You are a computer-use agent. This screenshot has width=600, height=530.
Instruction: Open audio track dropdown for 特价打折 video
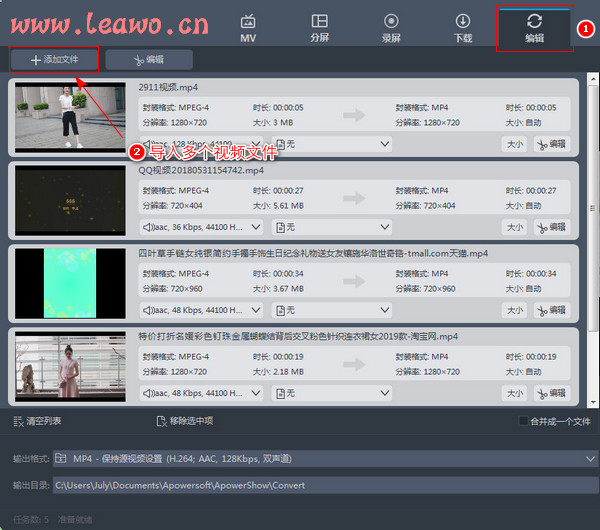point(201,393)
